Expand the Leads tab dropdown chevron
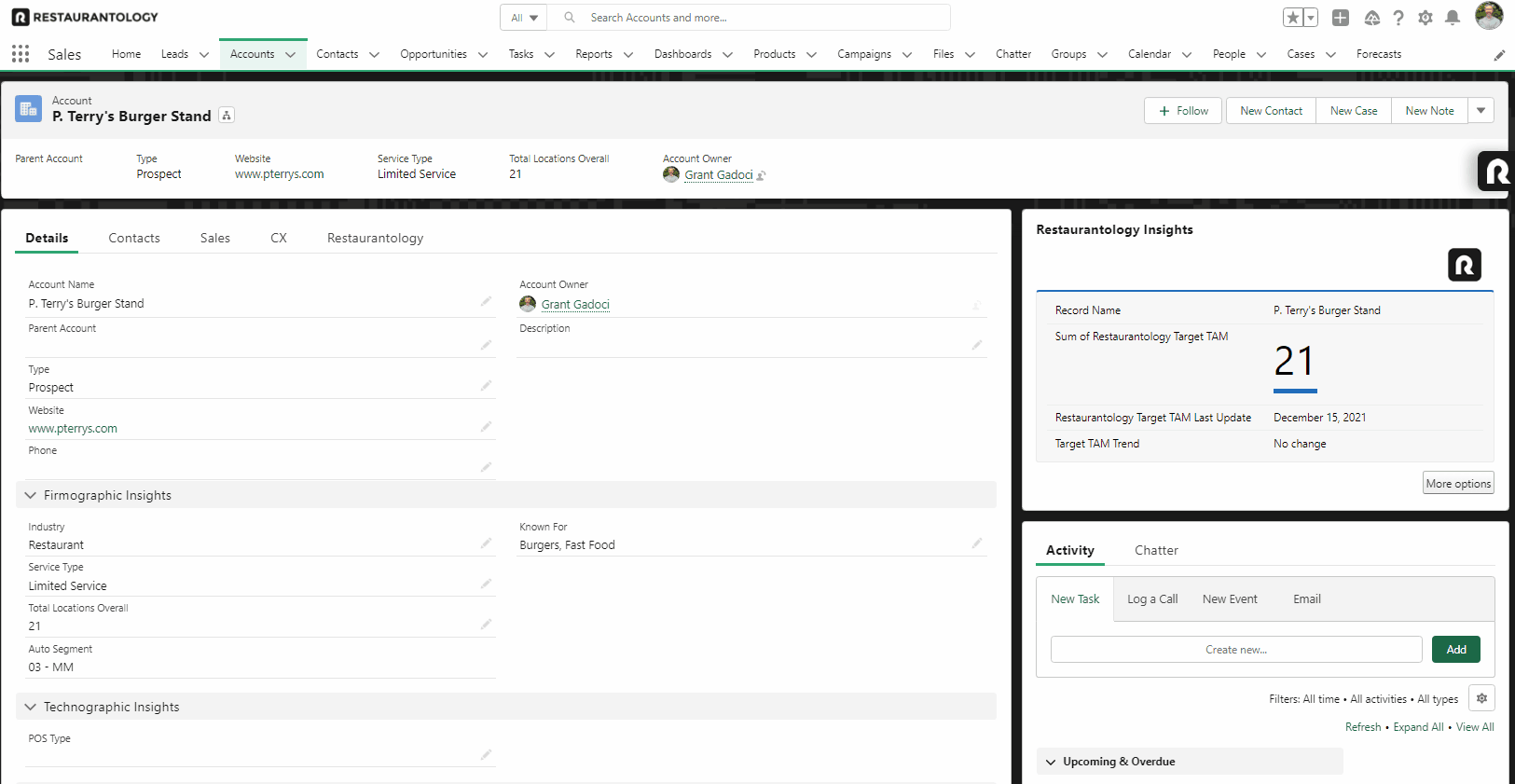 click(204, 55)
